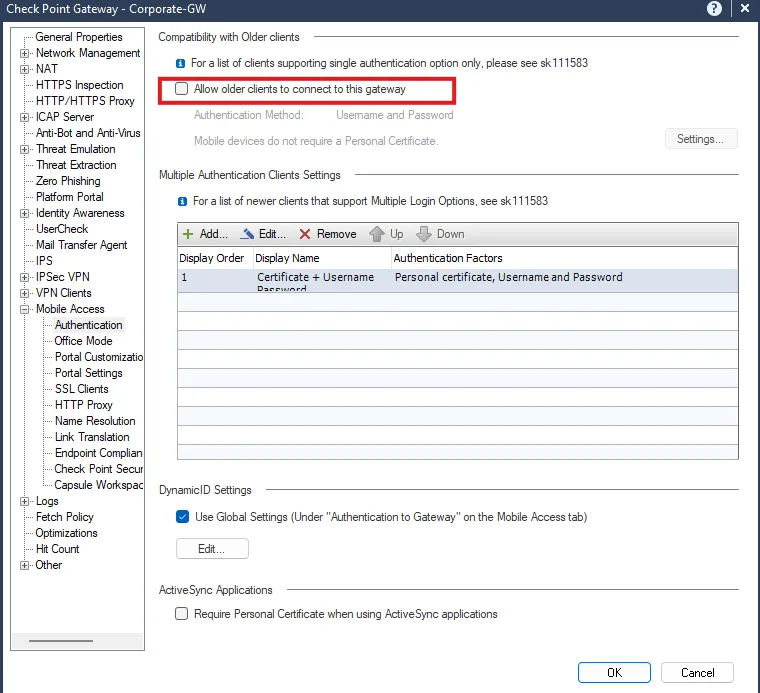Click the Cancel button

click(697, 673)
